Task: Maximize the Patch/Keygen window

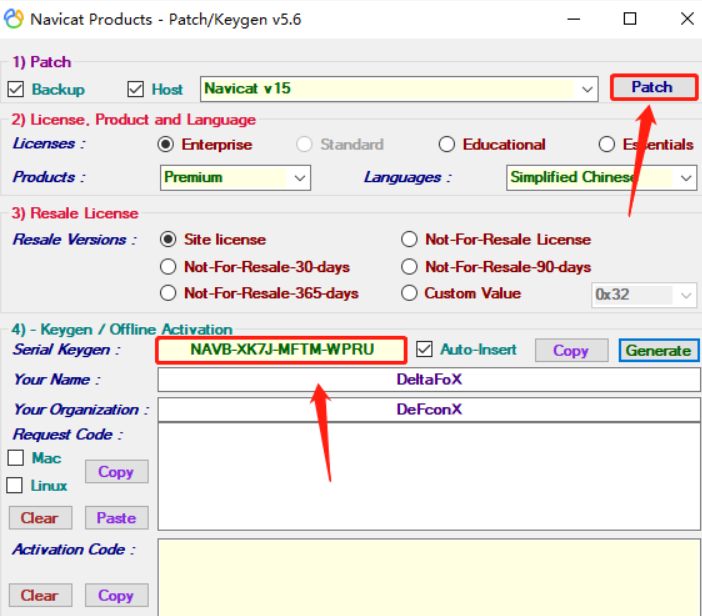Action: pos(630,19)
